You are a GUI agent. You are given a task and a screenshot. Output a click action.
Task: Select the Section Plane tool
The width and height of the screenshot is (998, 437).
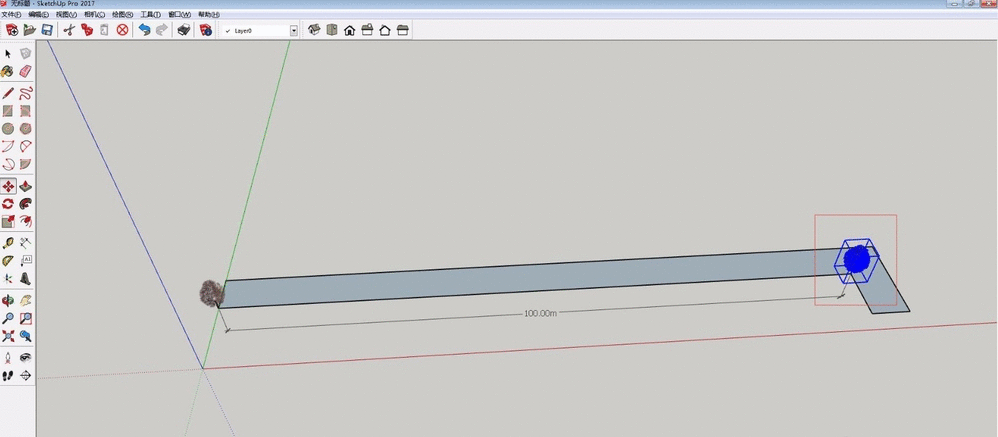pos(26,375)
